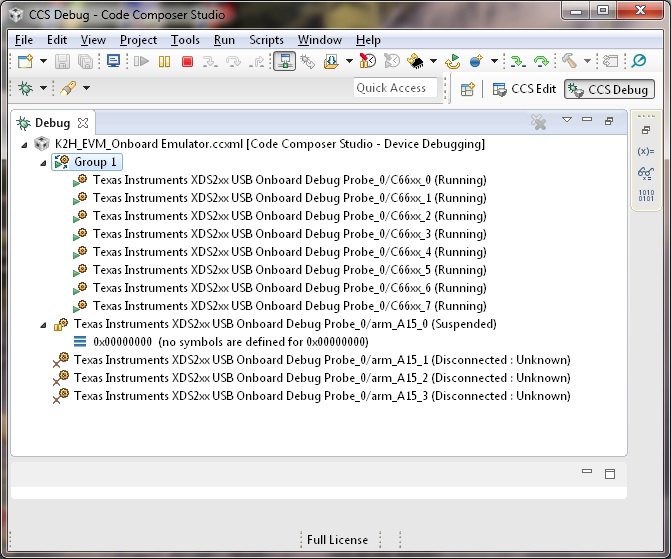Click the Suspend (pause) toolbar button
This screenshot has width=671, height=559.
click(x=164, y=62)
